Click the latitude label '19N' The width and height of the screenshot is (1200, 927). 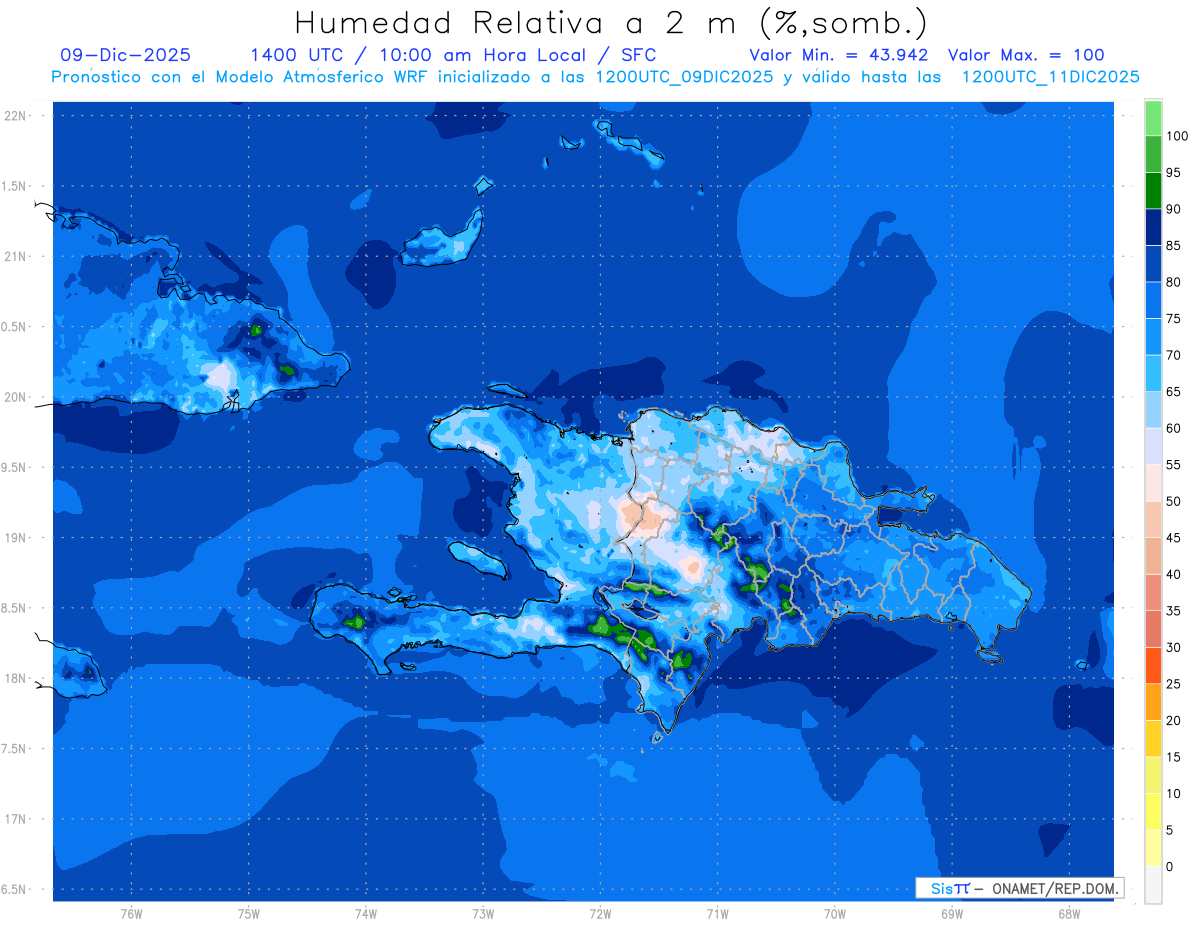click(x=15, y=537)
